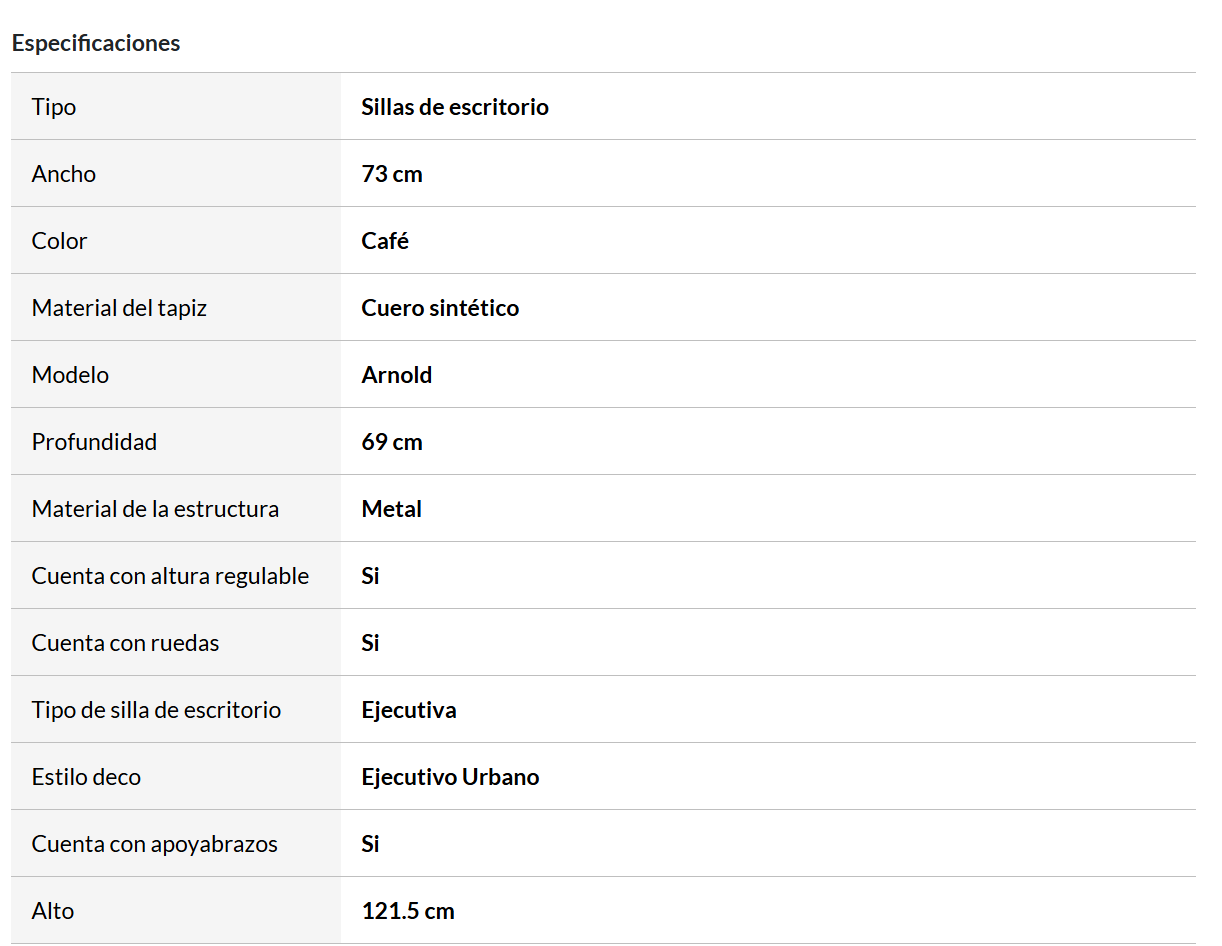Select the Café color value
The image size is (1222, 946).
coord(385,241)
